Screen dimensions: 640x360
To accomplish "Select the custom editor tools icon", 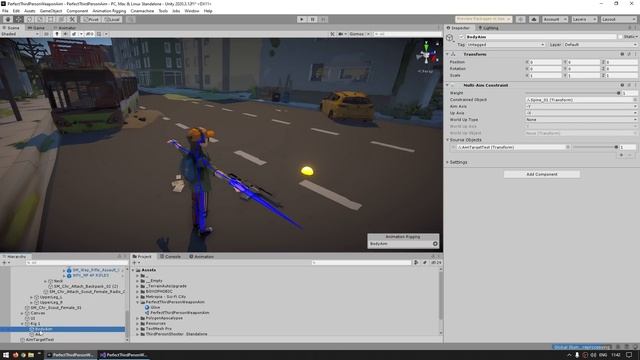I will [72, 19].
